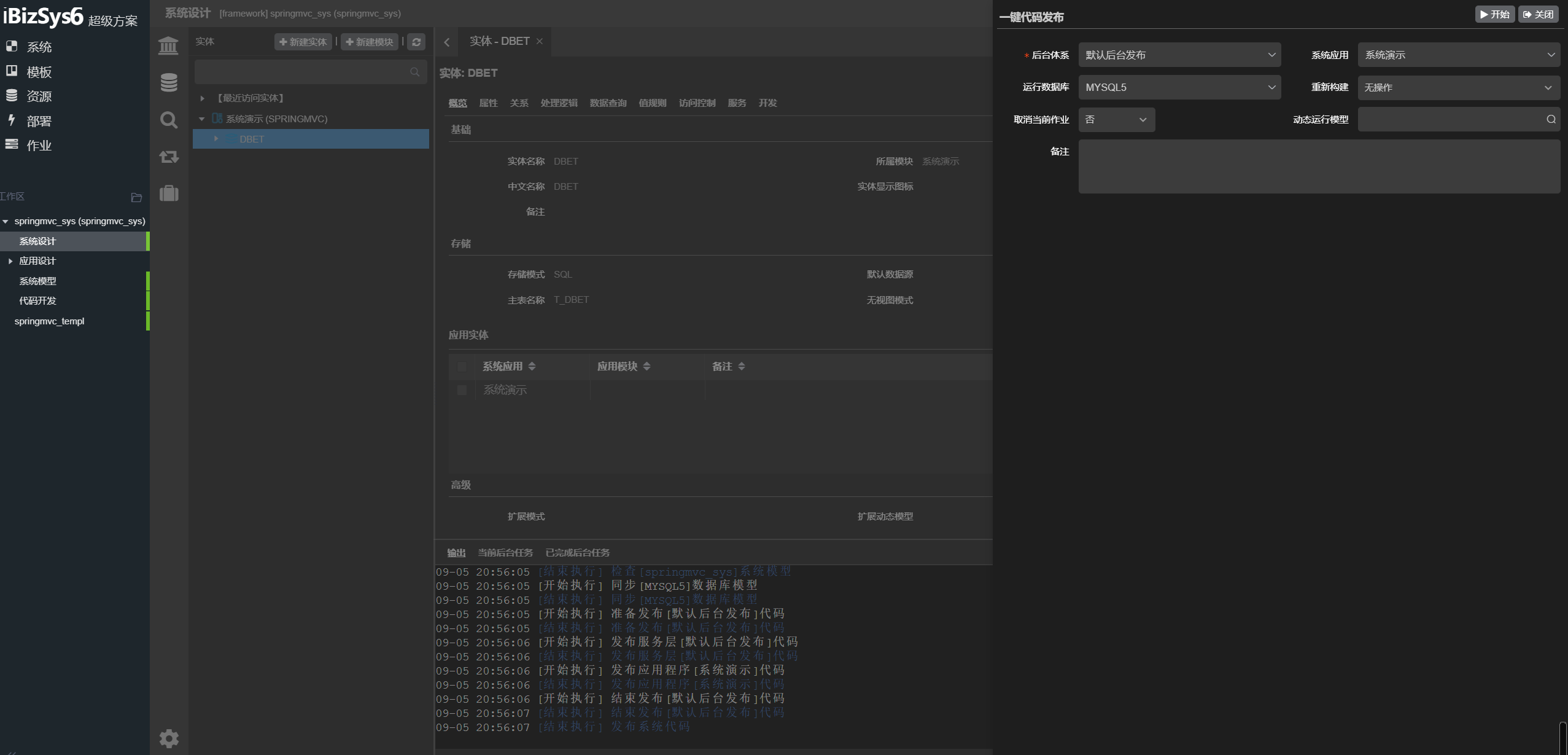Screen dimensions: 1568x755
Task: Click the 关闭 button
Action: [x=1539, y=14]
